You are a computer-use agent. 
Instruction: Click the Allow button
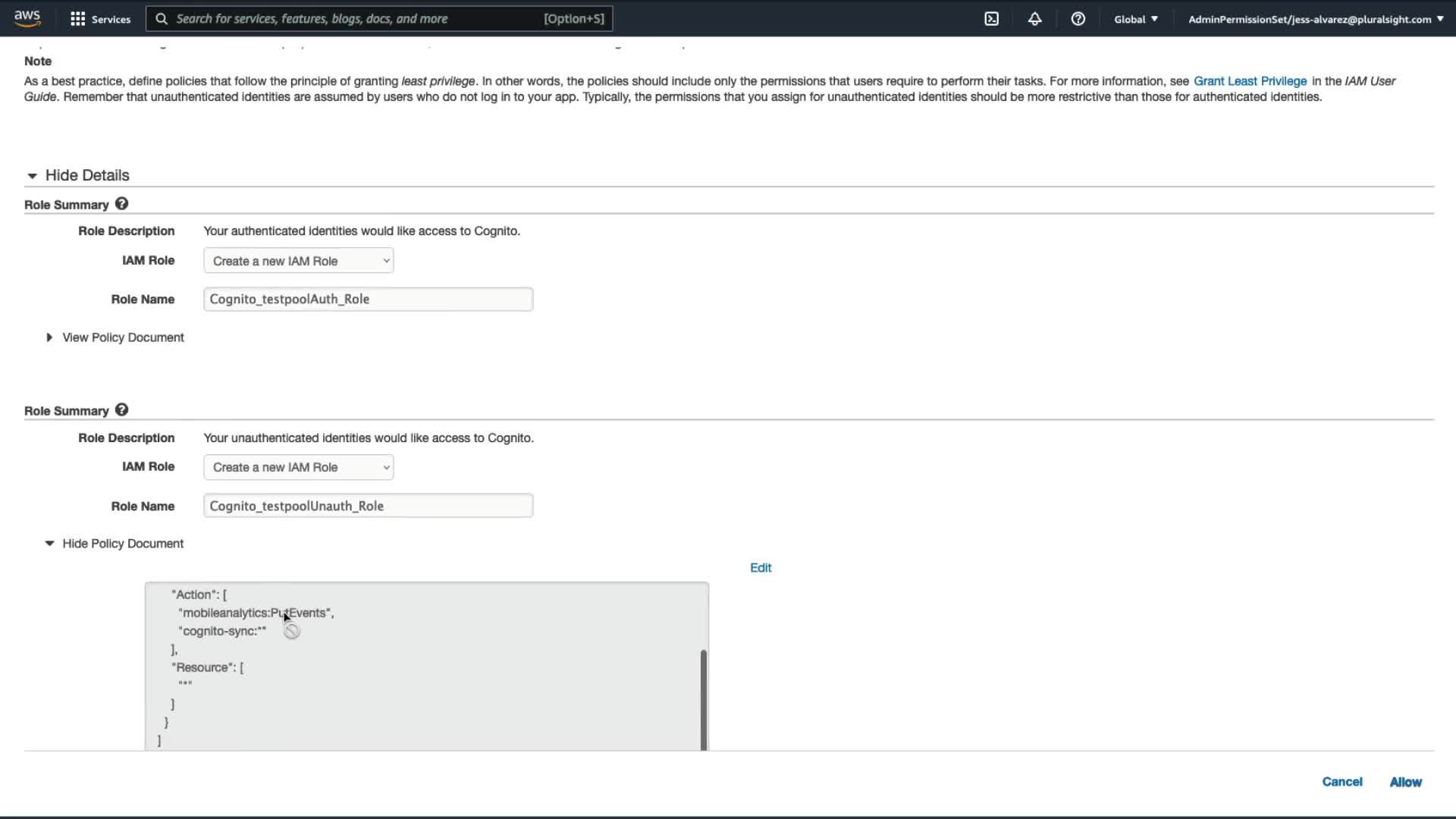(x=1405, y=782)
